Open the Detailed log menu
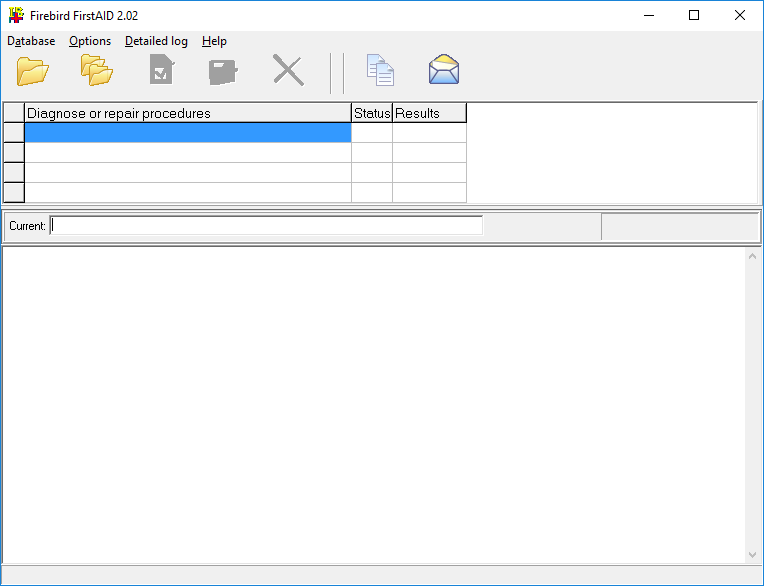 [x=156, y=41]
